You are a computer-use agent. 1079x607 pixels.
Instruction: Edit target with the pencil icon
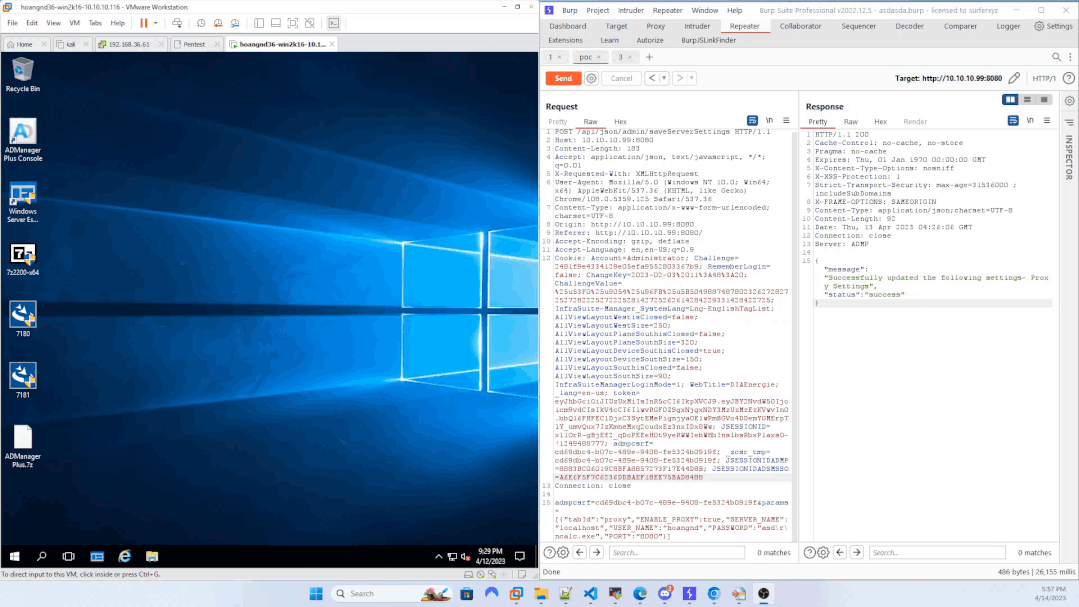(1014, 78)
